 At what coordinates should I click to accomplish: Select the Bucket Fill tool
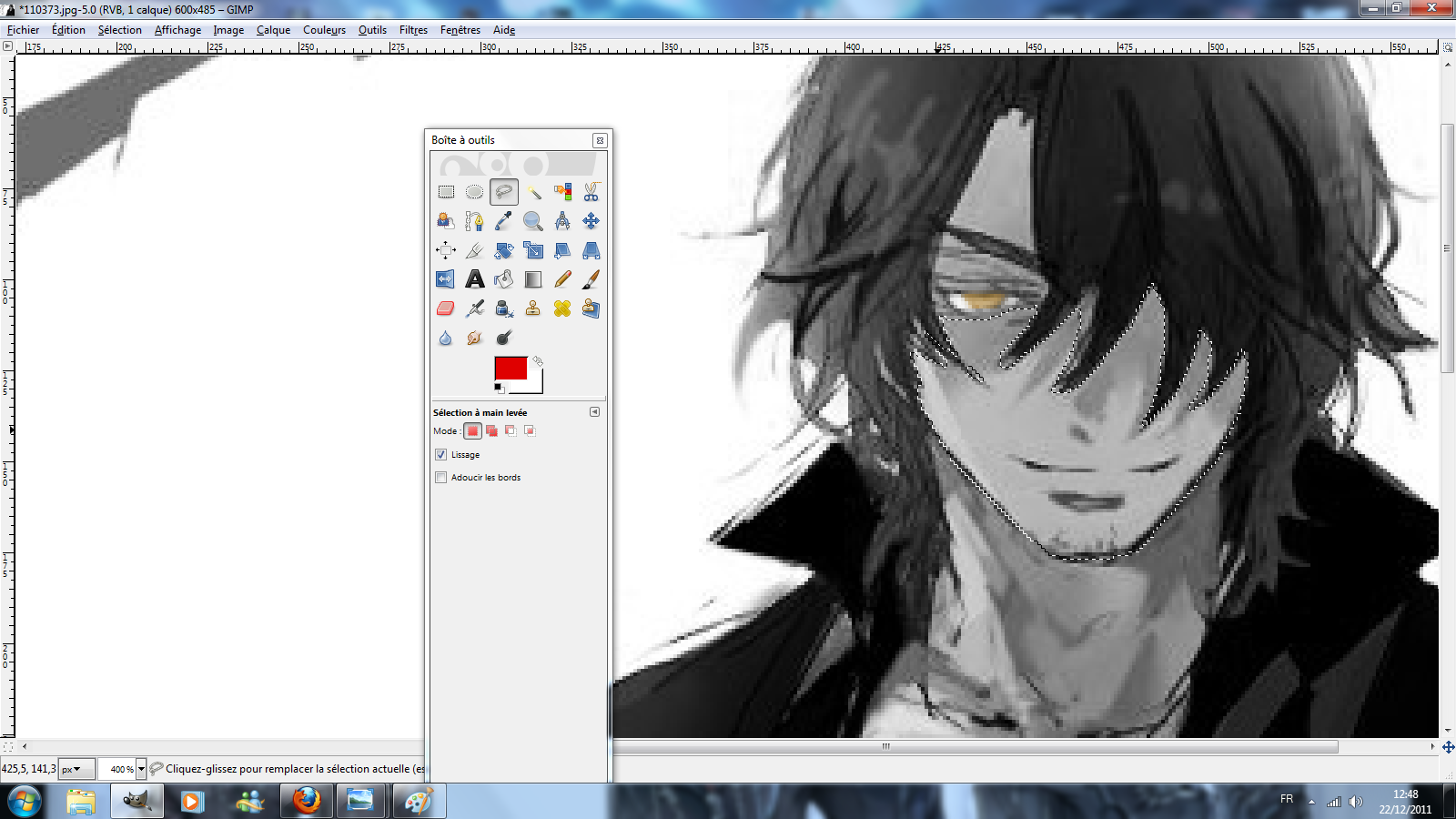point(504,279)
